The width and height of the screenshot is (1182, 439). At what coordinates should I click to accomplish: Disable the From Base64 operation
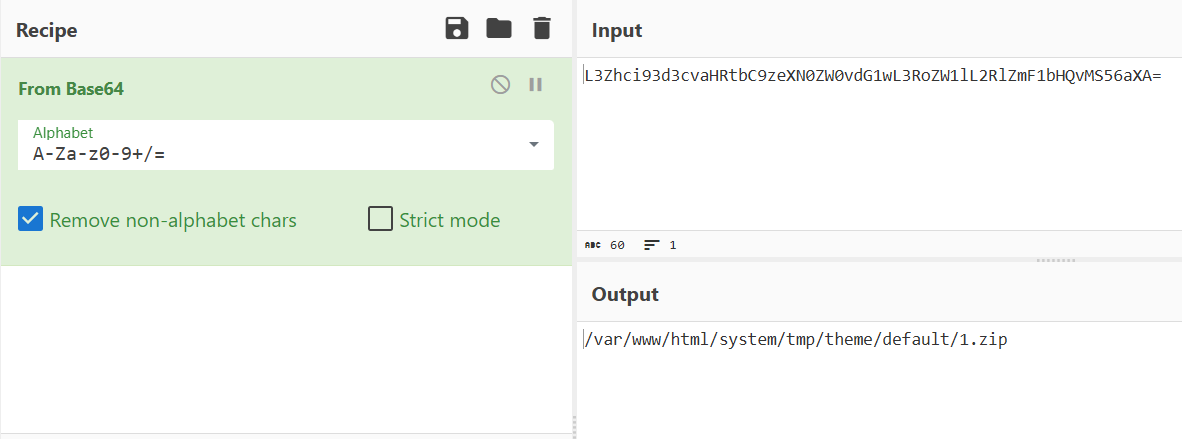pyautogui.click(x=500, y=85)
